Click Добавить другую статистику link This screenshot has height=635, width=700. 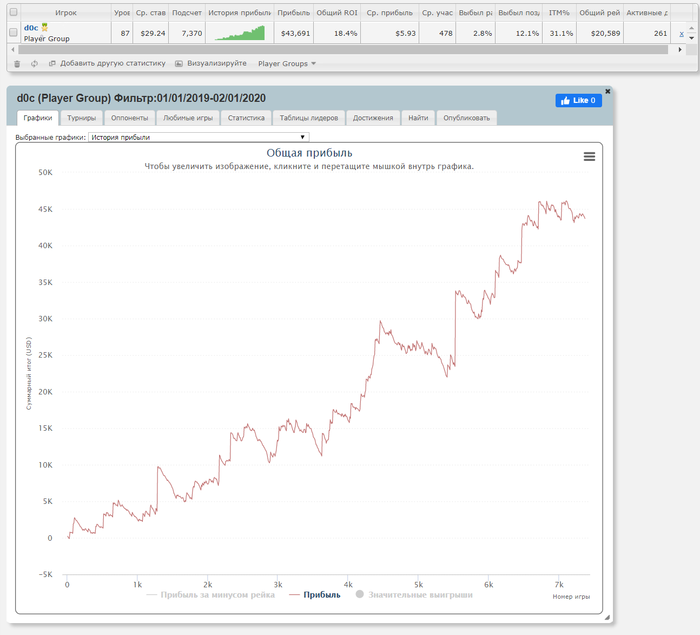coord(112,63)
